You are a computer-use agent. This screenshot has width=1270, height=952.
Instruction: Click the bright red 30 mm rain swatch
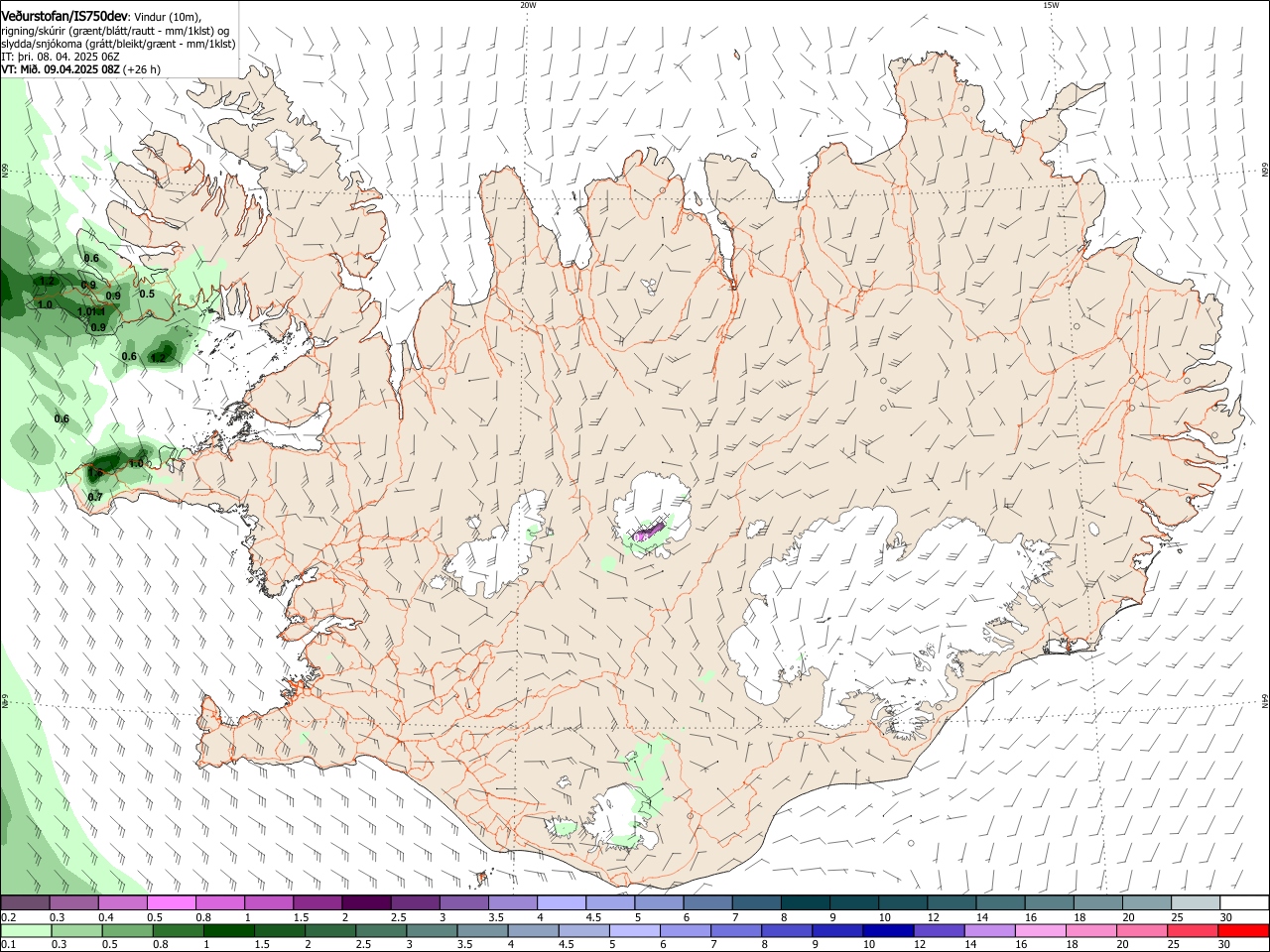[x=1244, y=931]
